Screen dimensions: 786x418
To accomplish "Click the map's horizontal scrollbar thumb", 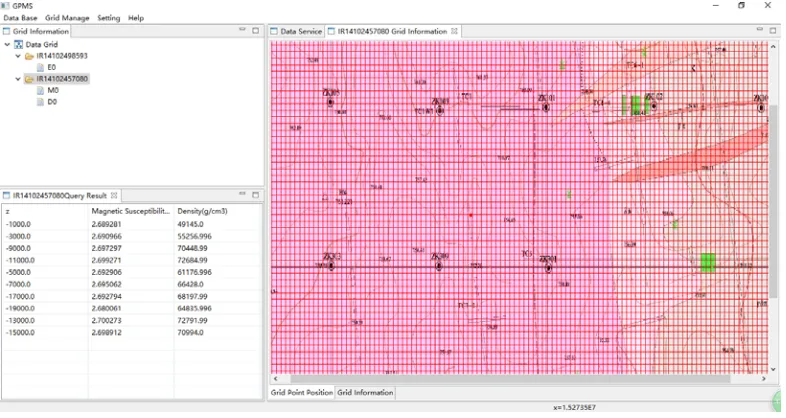I will click(510, 379).
